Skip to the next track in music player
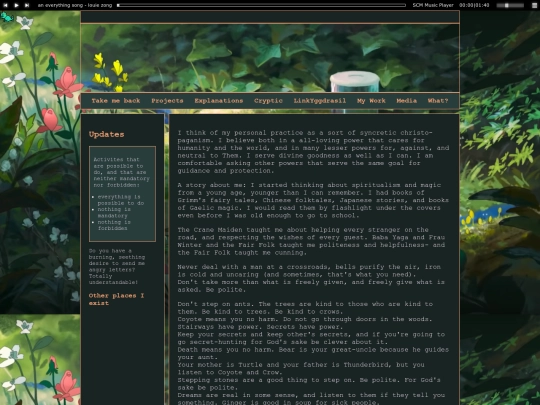Image resolution: width=540 pixels, height=405 pixels. (x=27, y=5)
